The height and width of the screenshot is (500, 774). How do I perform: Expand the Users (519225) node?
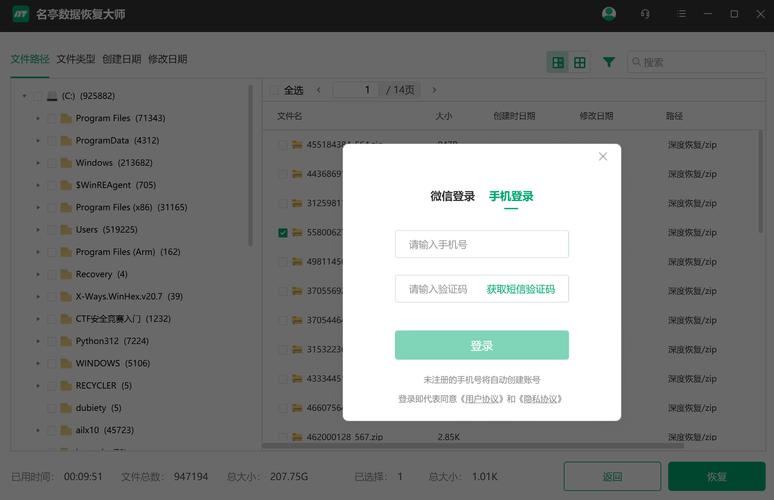pyautogui.click(x=38, y=230)
